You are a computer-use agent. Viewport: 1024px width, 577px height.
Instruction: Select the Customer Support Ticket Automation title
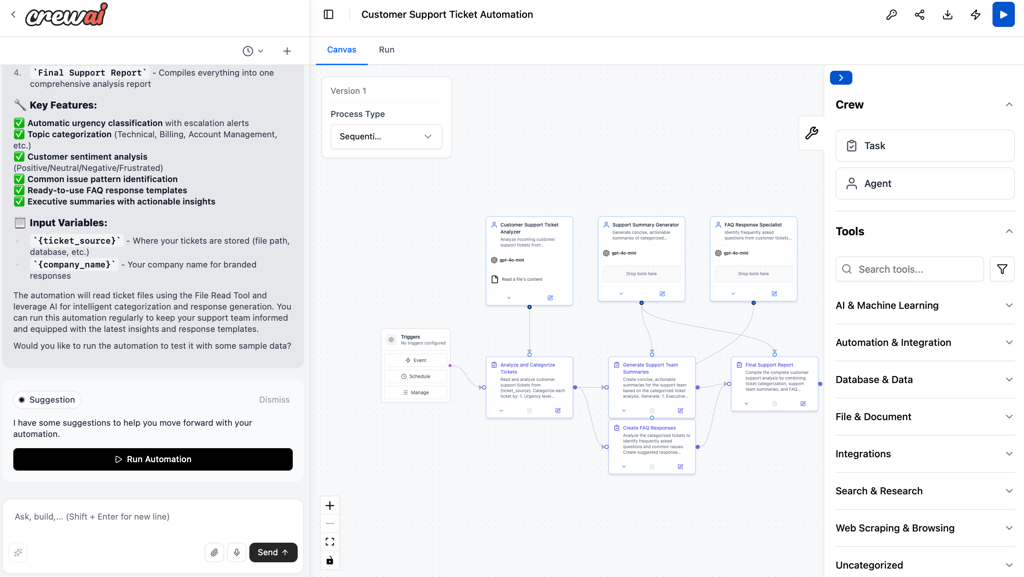point(447,14)
